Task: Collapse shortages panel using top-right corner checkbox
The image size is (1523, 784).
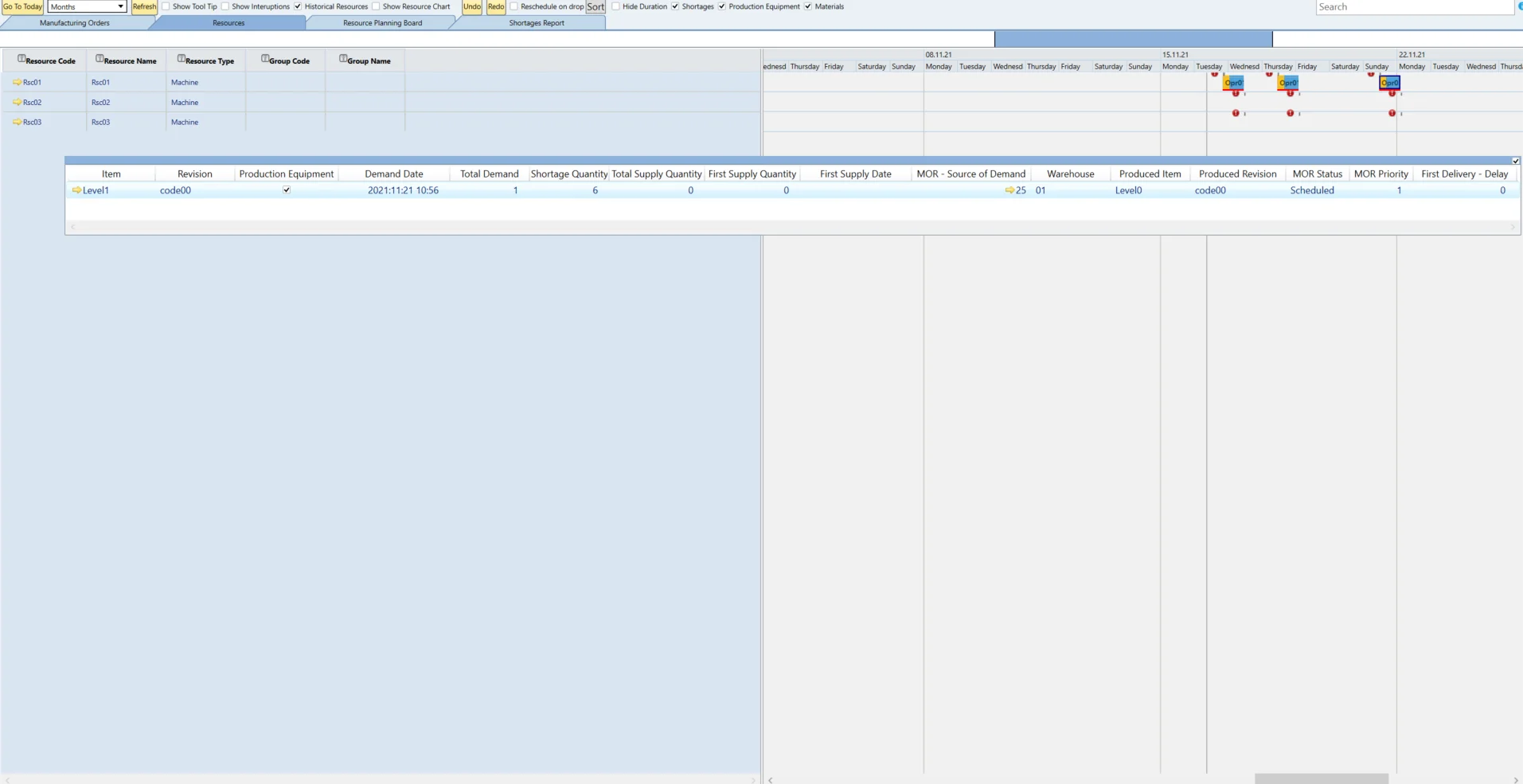Action: (1516, 161)
